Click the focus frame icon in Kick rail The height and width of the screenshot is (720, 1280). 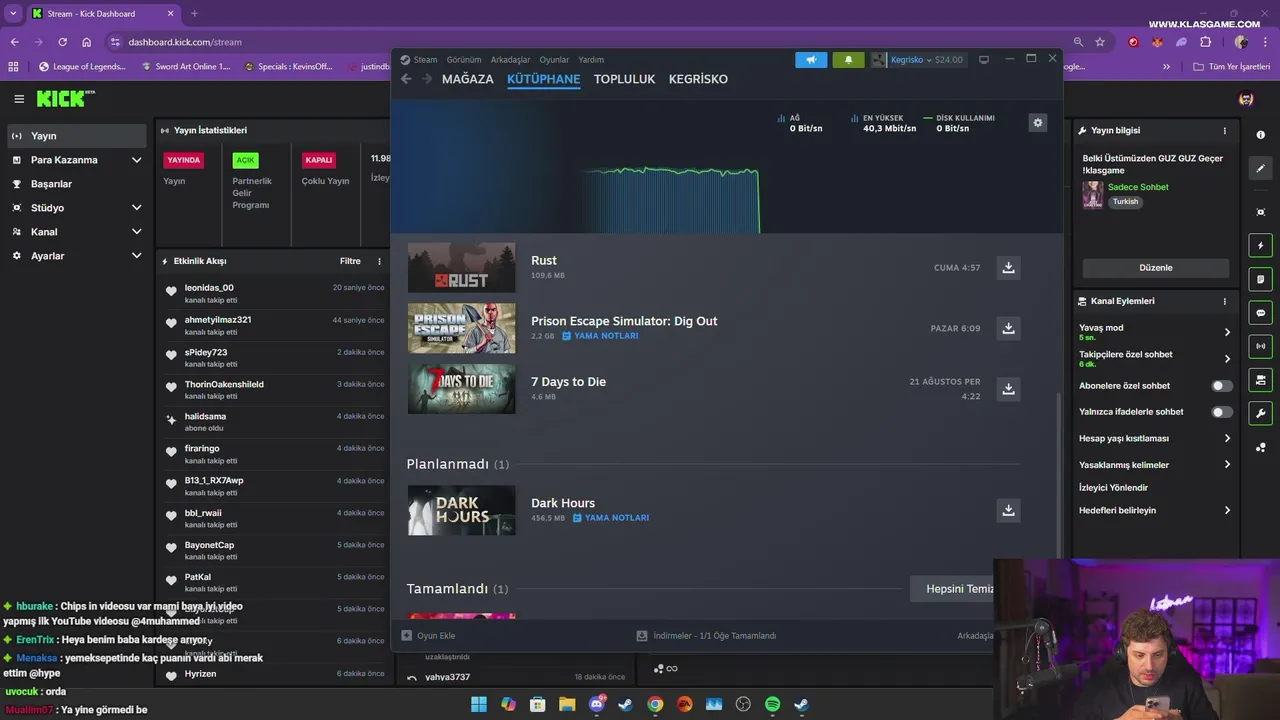pos(1260,211)
